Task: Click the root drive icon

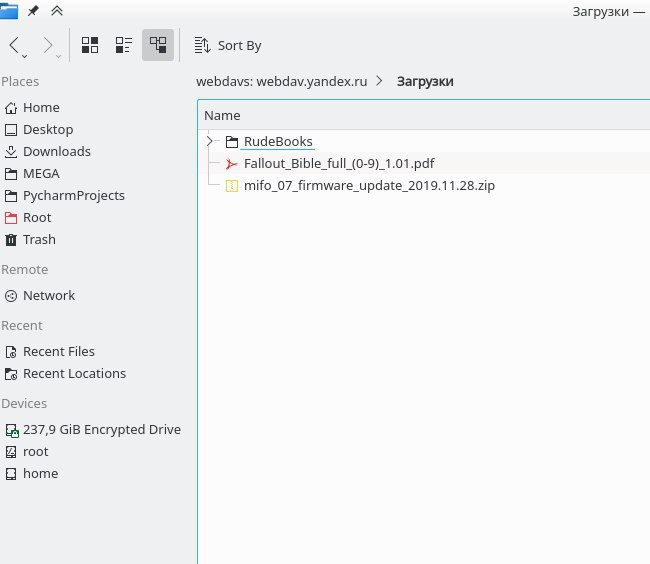Action: pyautogui.click(x=11, y=452)
